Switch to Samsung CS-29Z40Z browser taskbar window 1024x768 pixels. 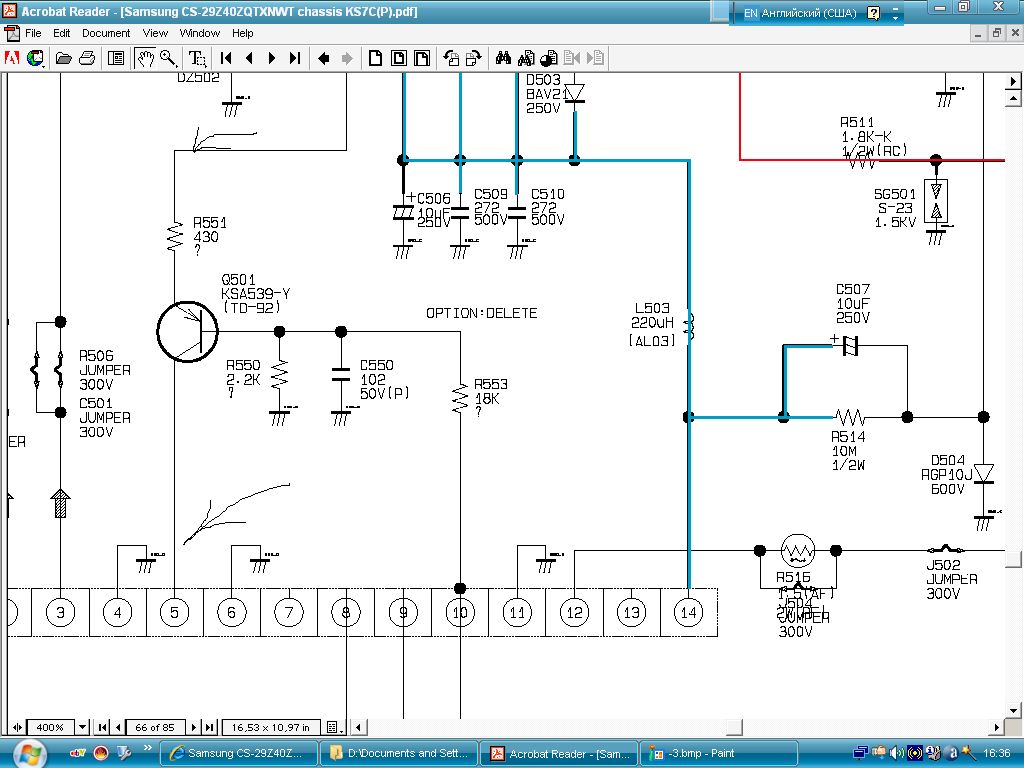[238, 754]
